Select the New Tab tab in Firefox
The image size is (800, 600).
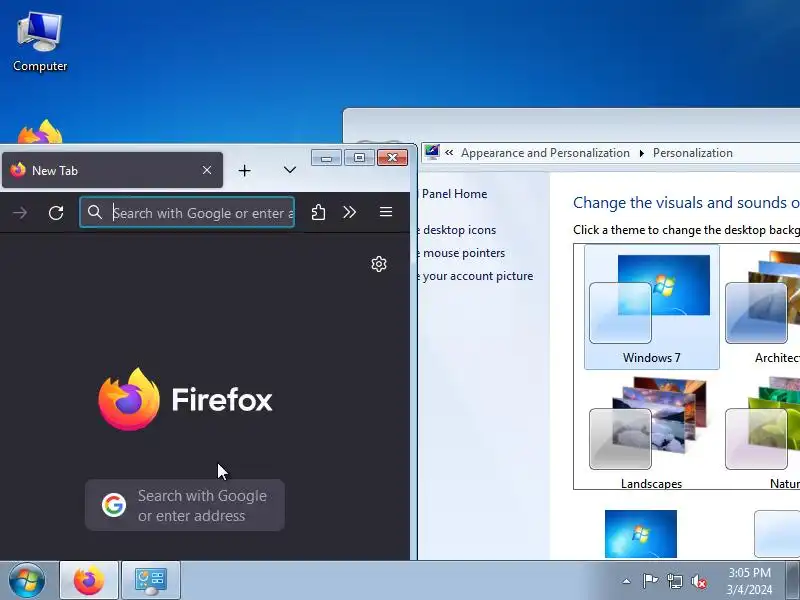(x=112, y=170)
